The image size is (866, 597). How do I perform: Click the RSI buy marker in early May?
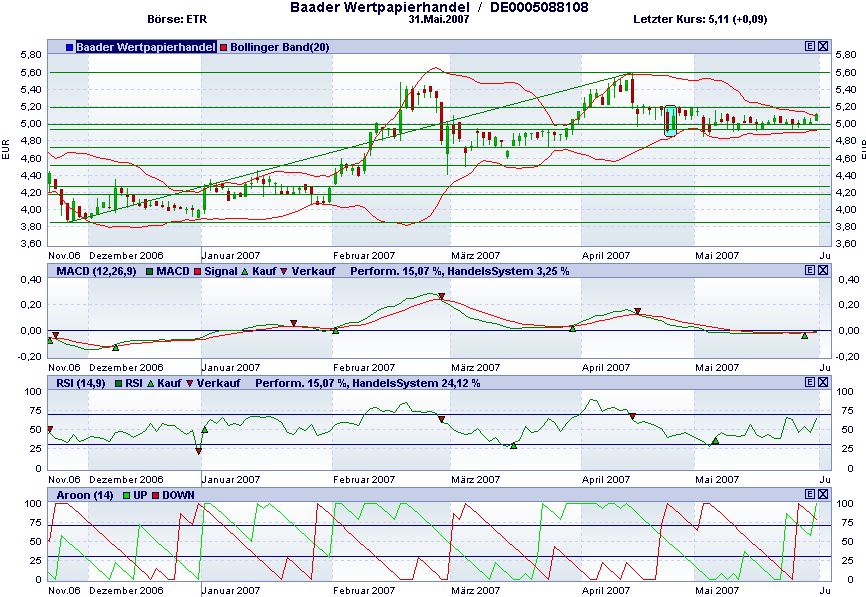click(715, 441)
